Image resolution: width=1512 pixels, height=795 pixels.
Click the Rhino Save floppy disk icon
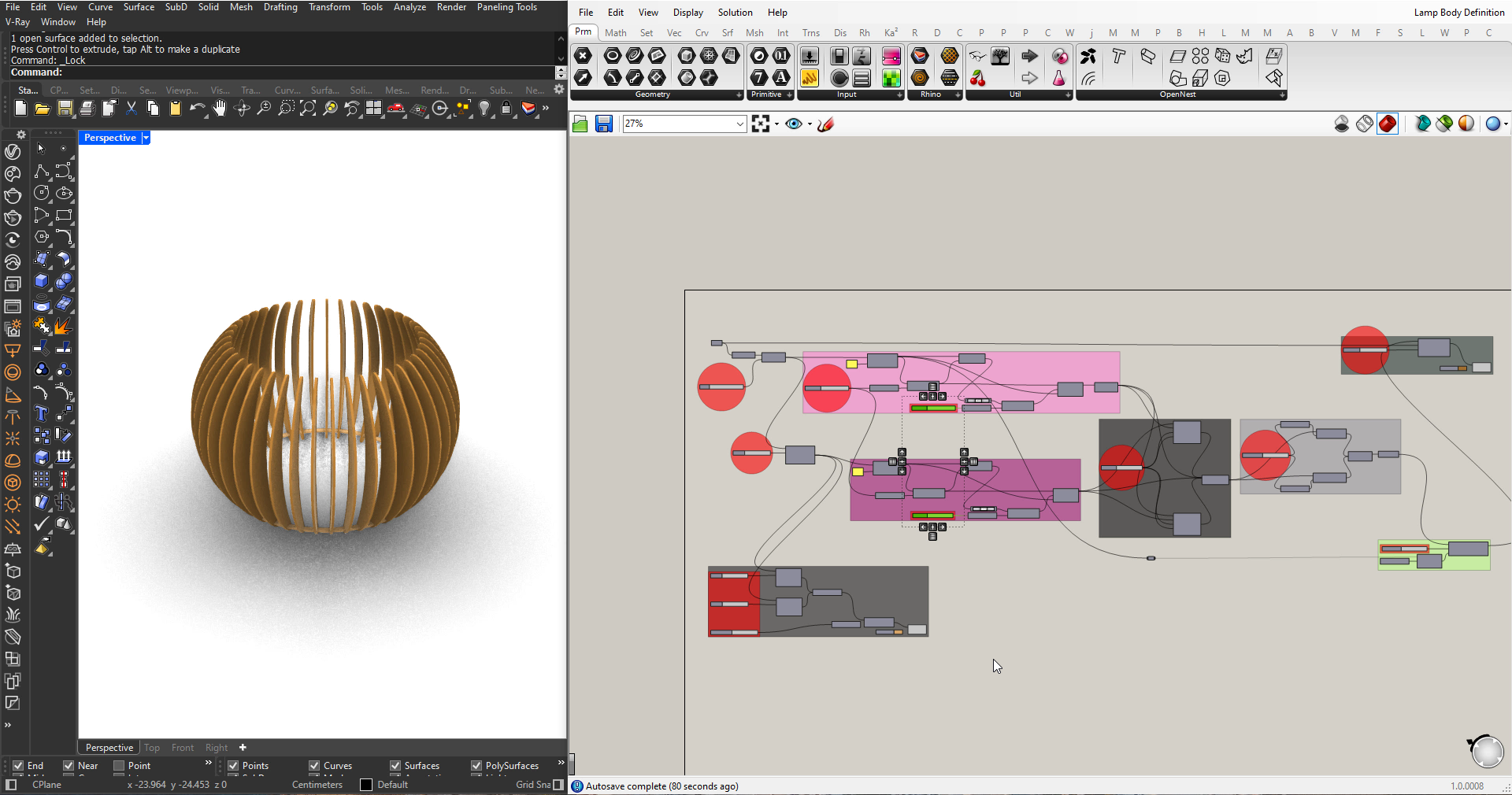65,109
